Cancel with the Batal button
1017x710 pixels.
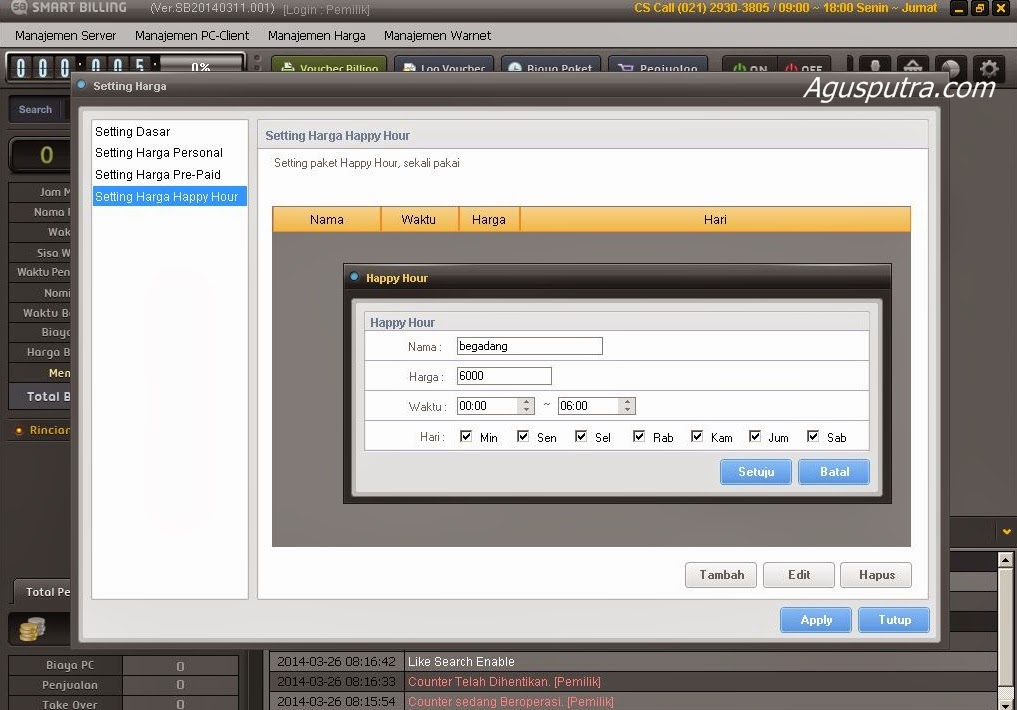click(834, 471)
